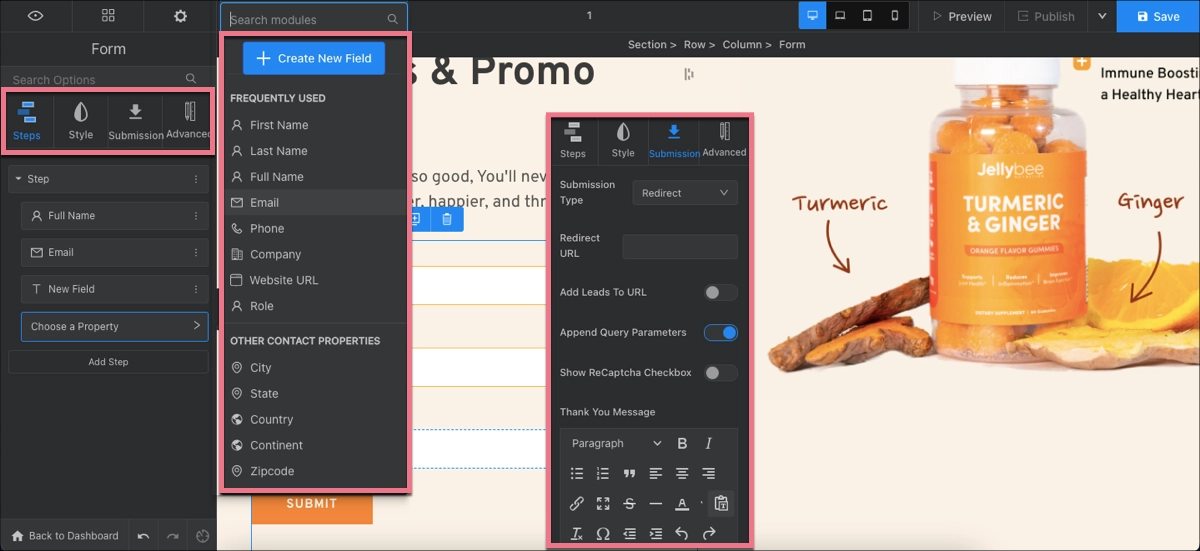Switch to tablet device view
This screenshot has width=1200, height=551.
[867, 16]
